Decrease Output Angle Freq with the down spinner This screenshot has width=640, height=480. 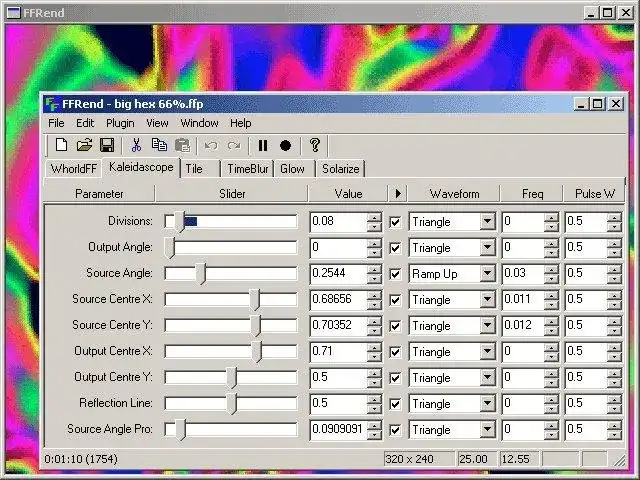[x=551, y=252]
